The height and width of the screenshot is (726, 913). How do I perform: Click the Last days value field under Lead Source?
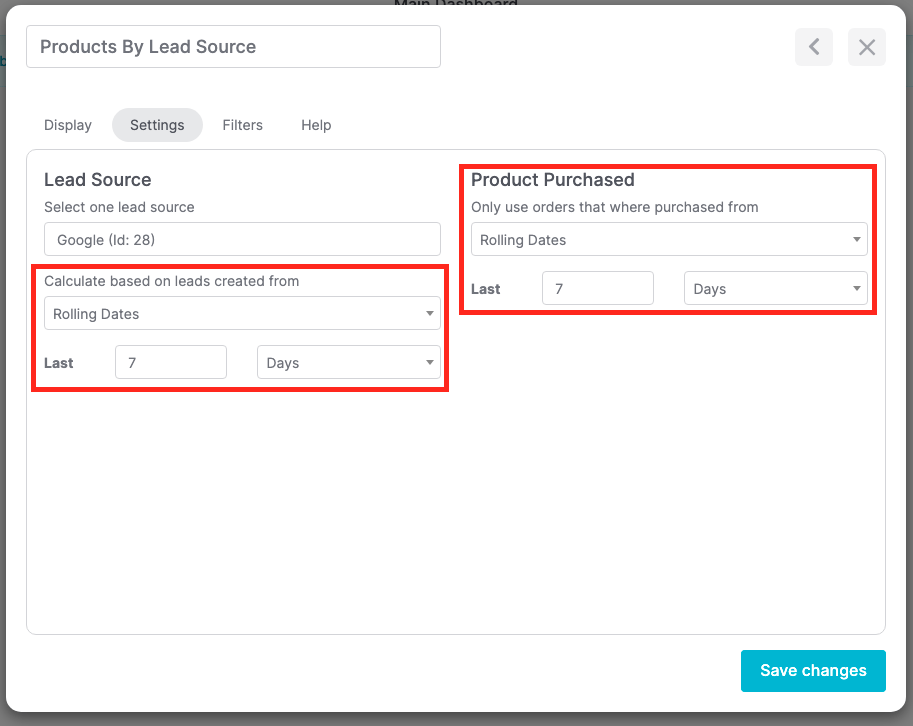point(170,362)
